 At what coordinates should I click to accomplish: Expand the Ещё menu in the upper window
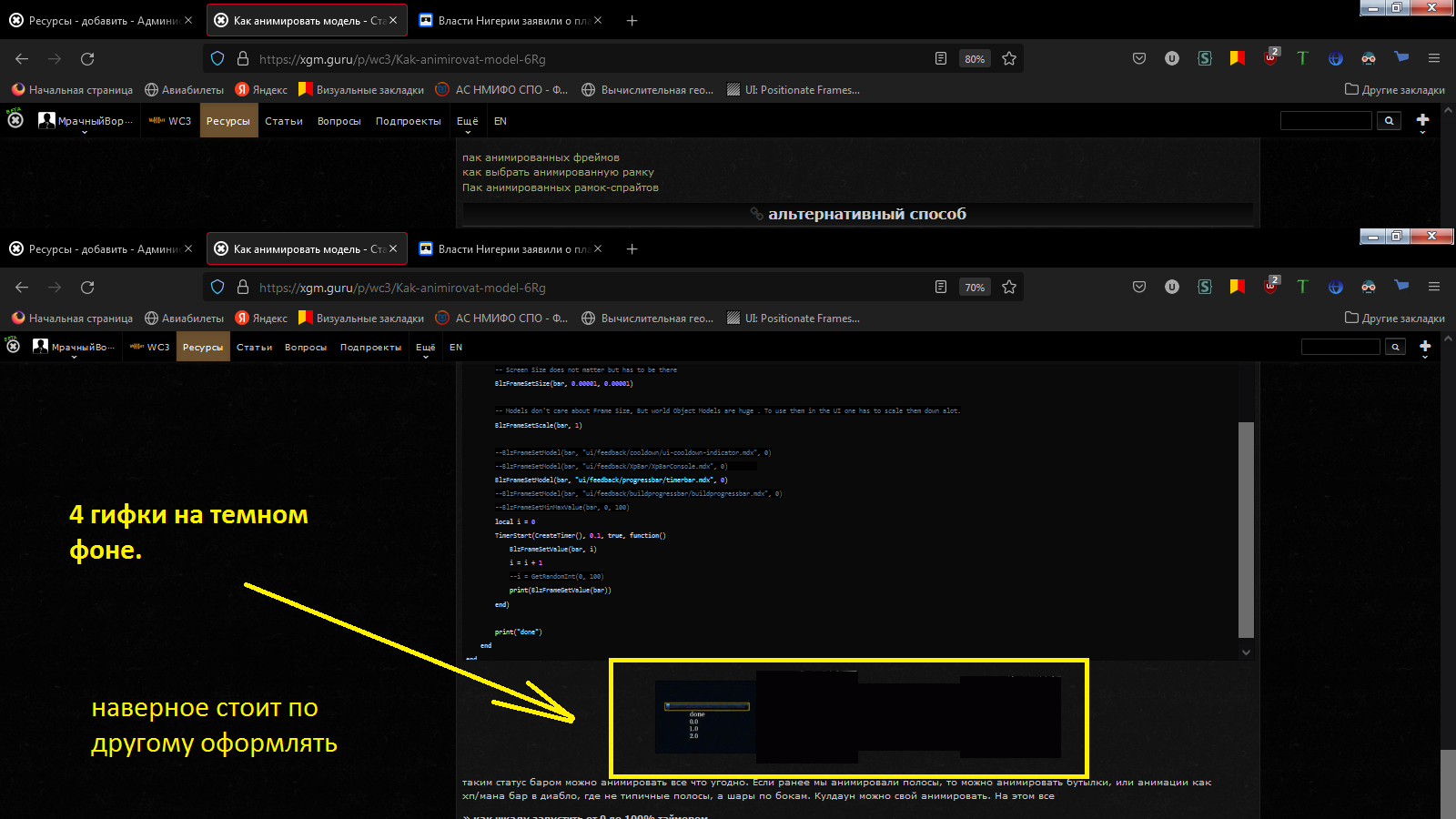tap(468, 122)
